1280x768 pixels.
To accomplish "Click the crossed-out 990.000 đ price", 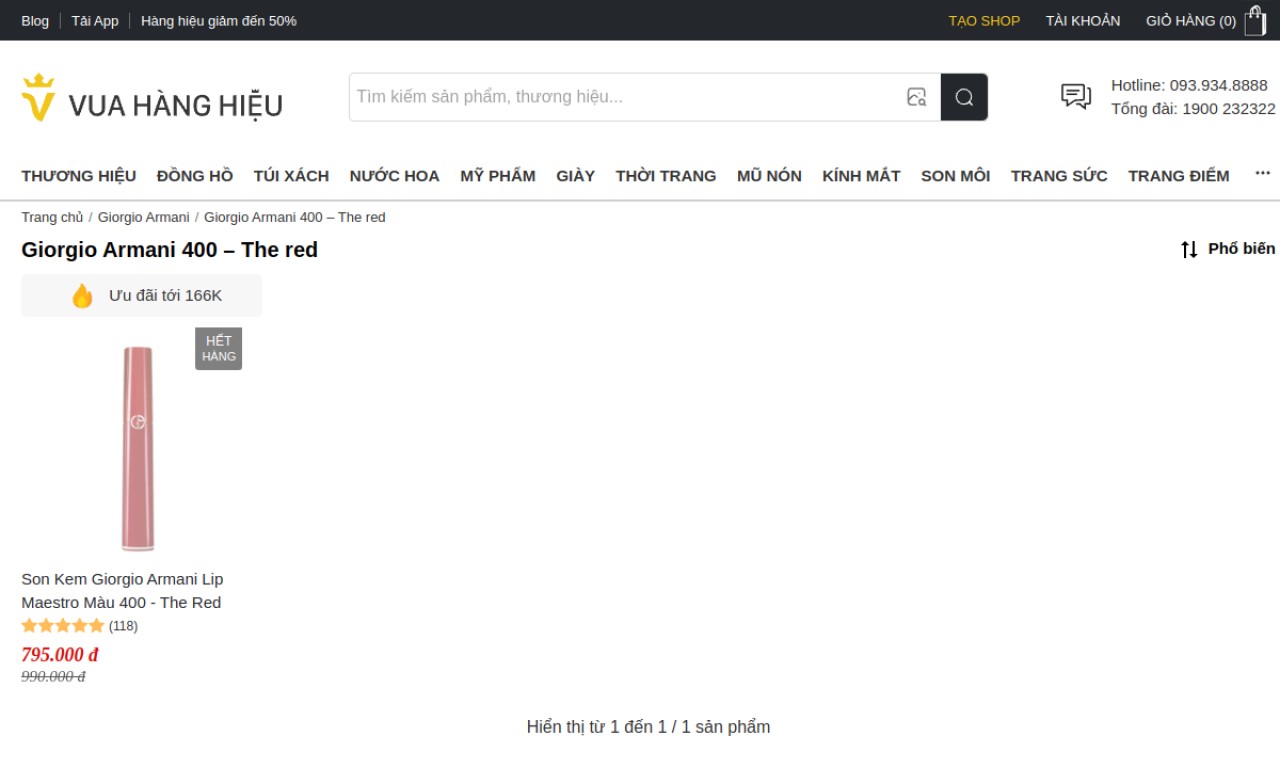I will pos(53,677).
